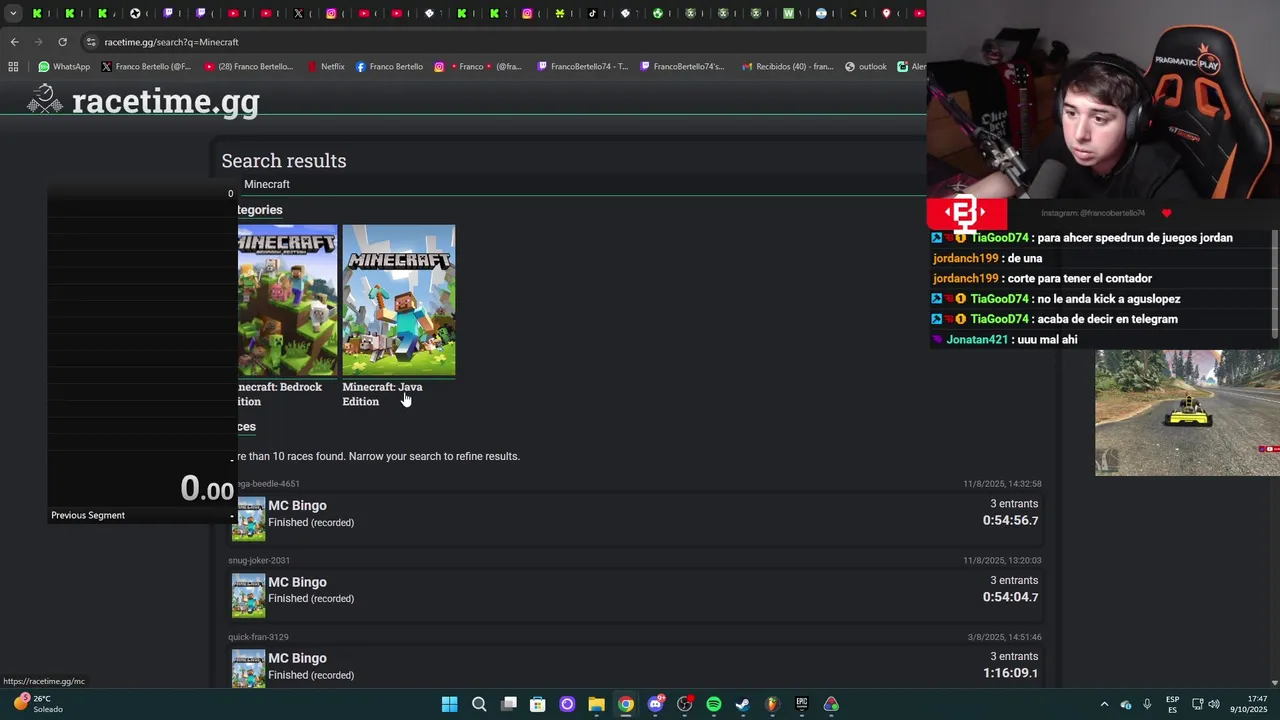Open Discord from the taskbar
Viewport: 1280px width, 720px height.
coord(655,704)
